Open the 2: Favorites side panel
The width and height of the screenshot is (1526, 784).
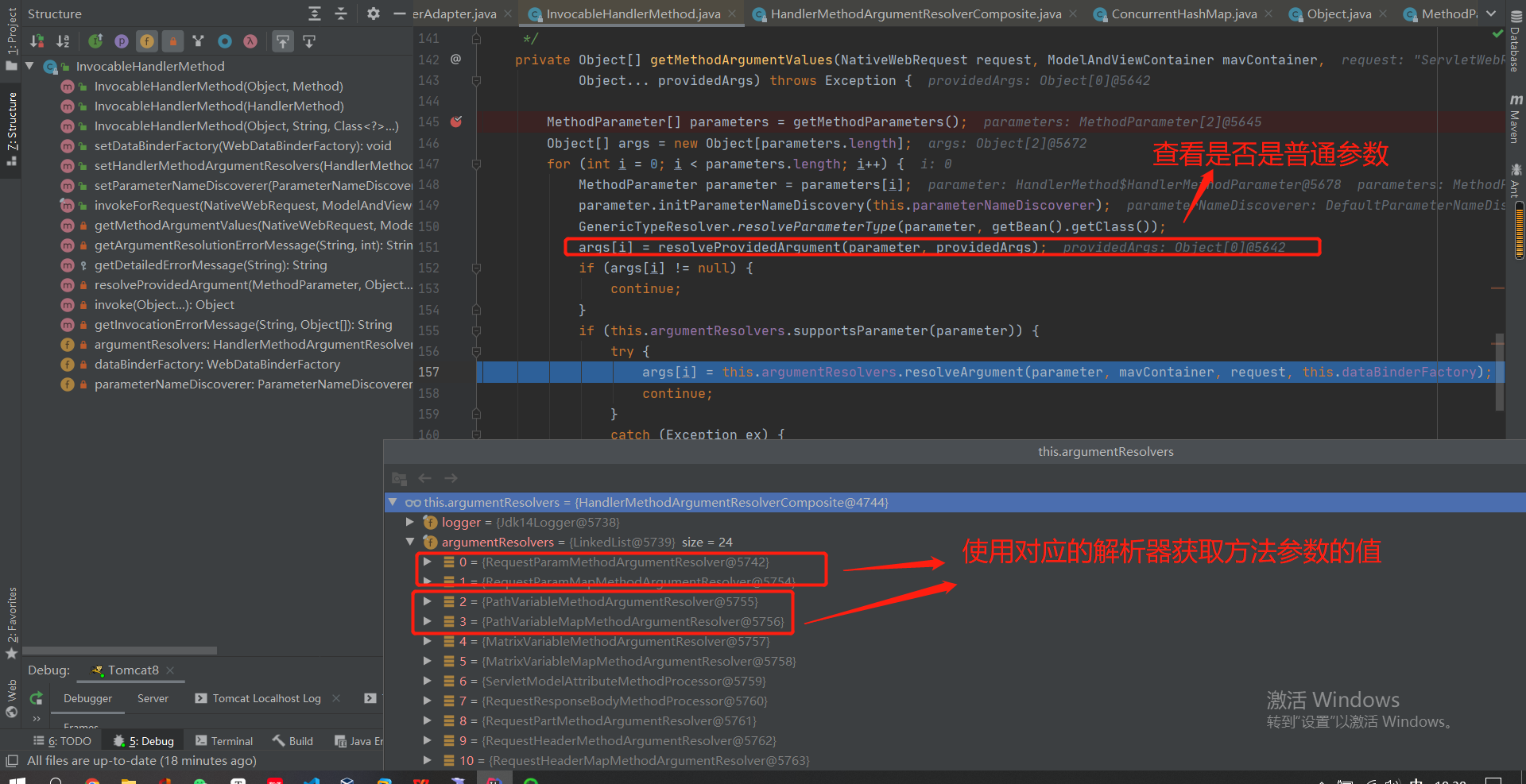(11, 623)
